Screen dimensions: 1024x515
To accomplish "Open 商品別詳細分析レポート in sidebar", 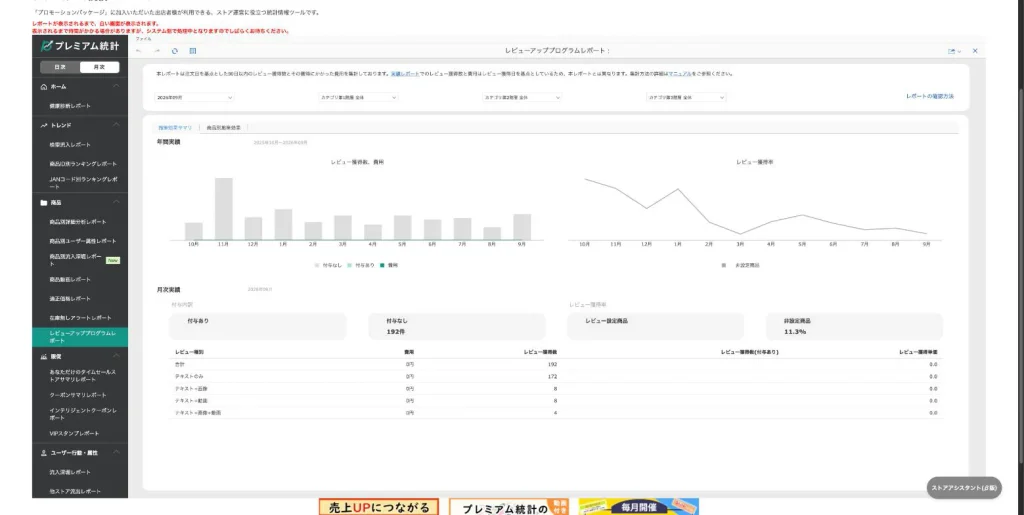I will click(78, 222).
